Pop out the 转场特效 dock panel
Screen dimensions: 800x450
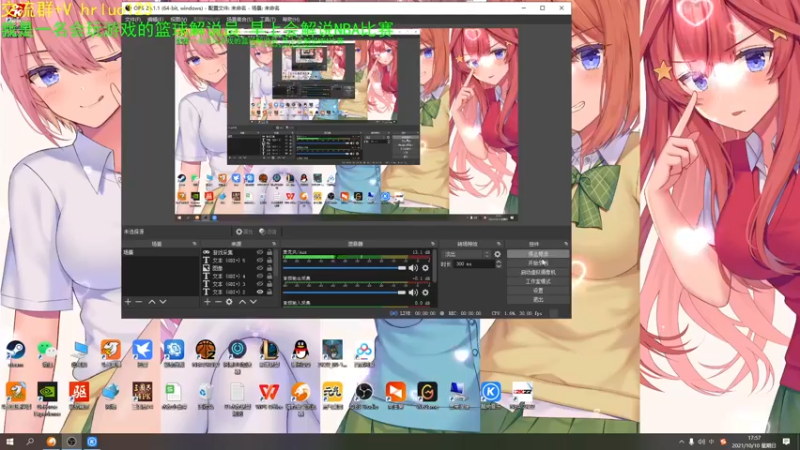click(x=498, y=244)
